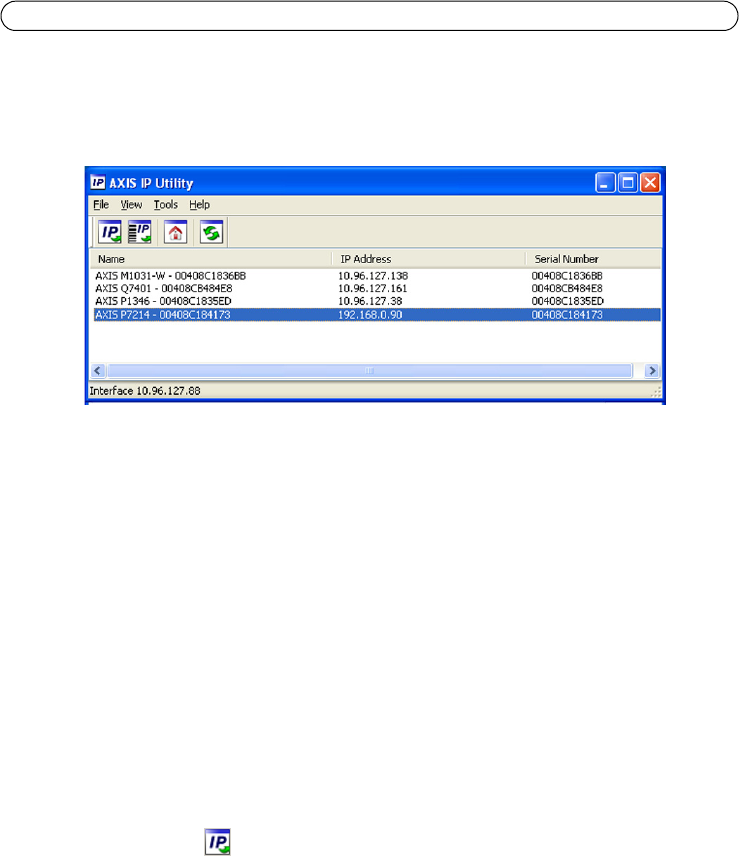Click serial number 00408C1836BB cell
The image size is (739, 856).
tap(567, 276)
